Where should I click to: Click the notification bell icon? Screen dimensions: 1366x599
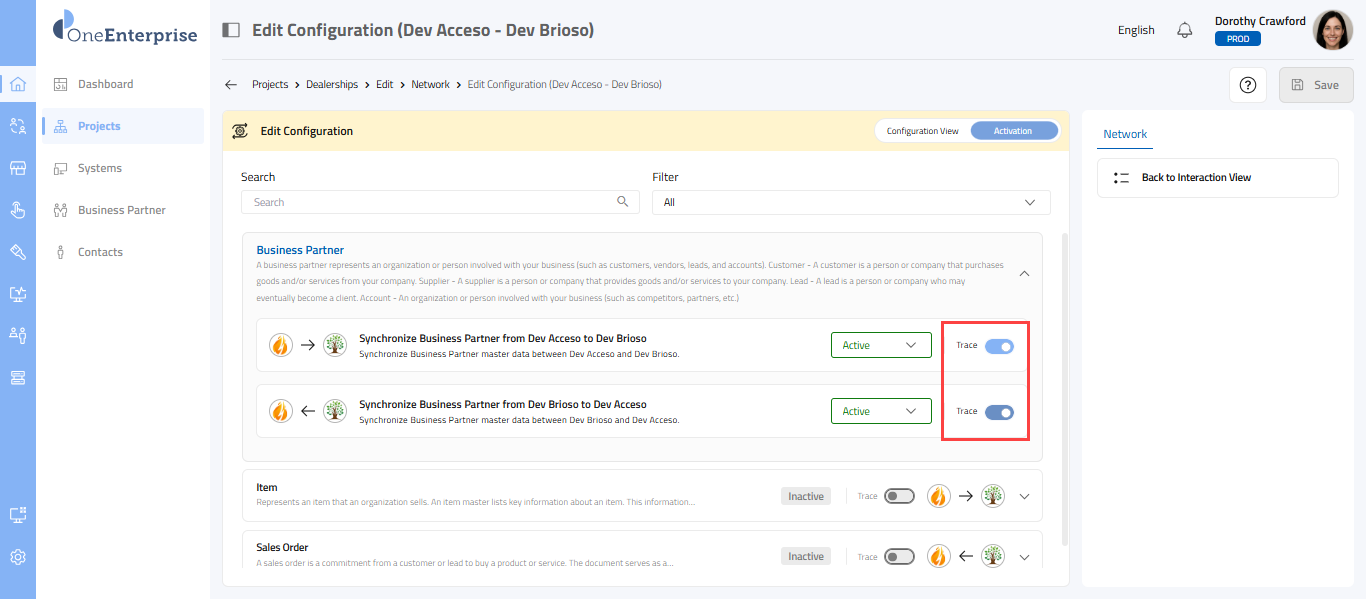[x=1185, y=30]
